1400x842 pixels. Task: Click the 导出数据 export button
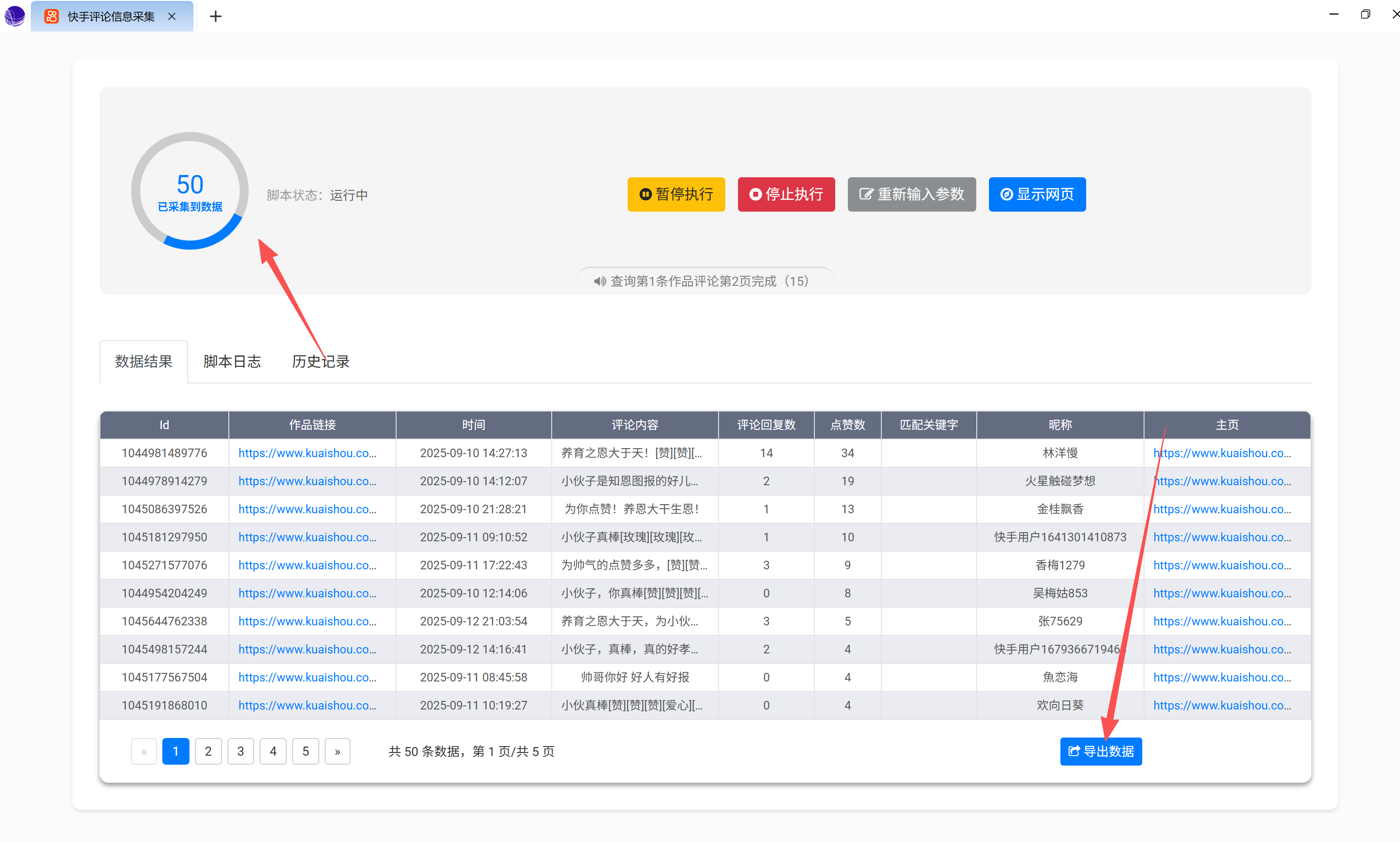tap(1101, 751)
